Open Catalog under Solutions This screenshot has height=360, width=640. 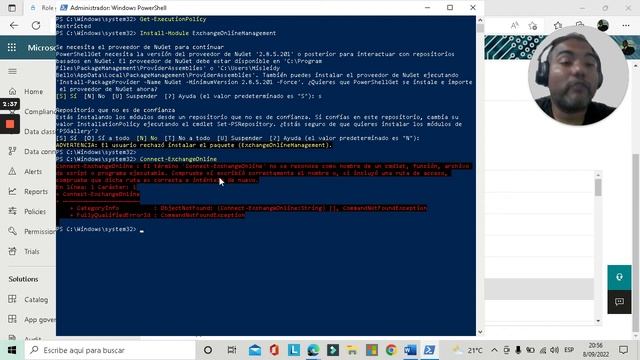click(36, 300)
